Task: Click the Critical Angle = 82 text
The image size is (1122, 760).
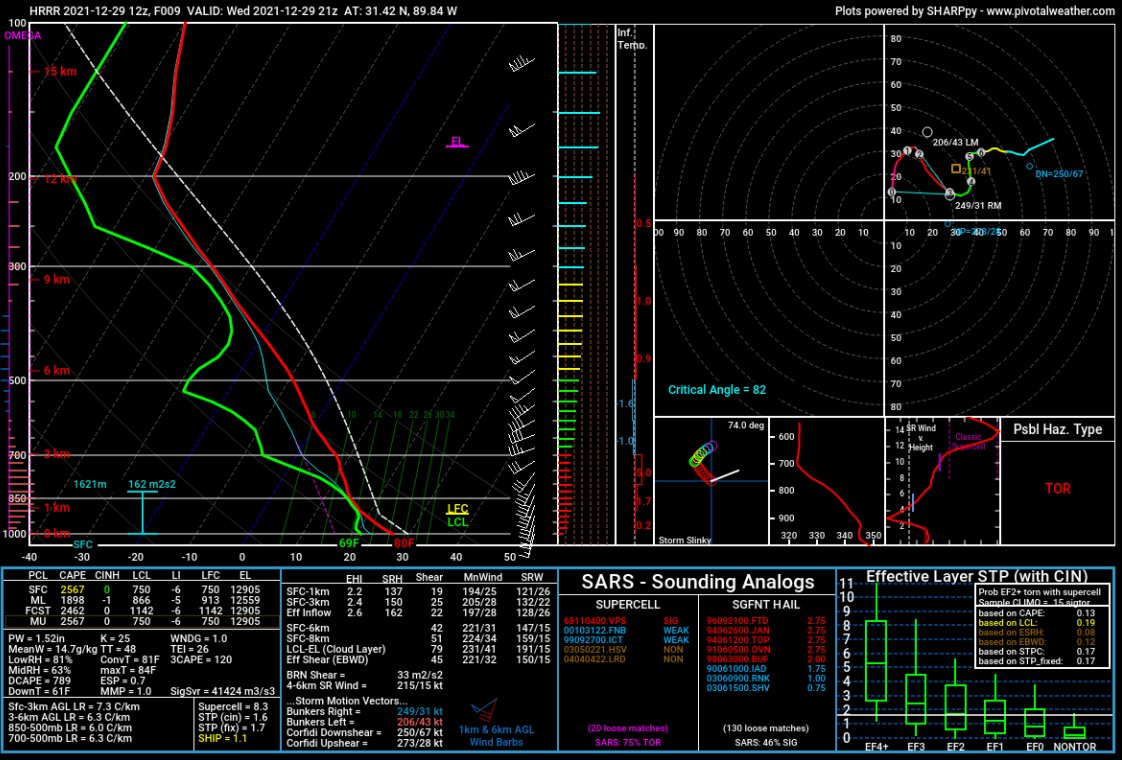Action: click(717, 390)
